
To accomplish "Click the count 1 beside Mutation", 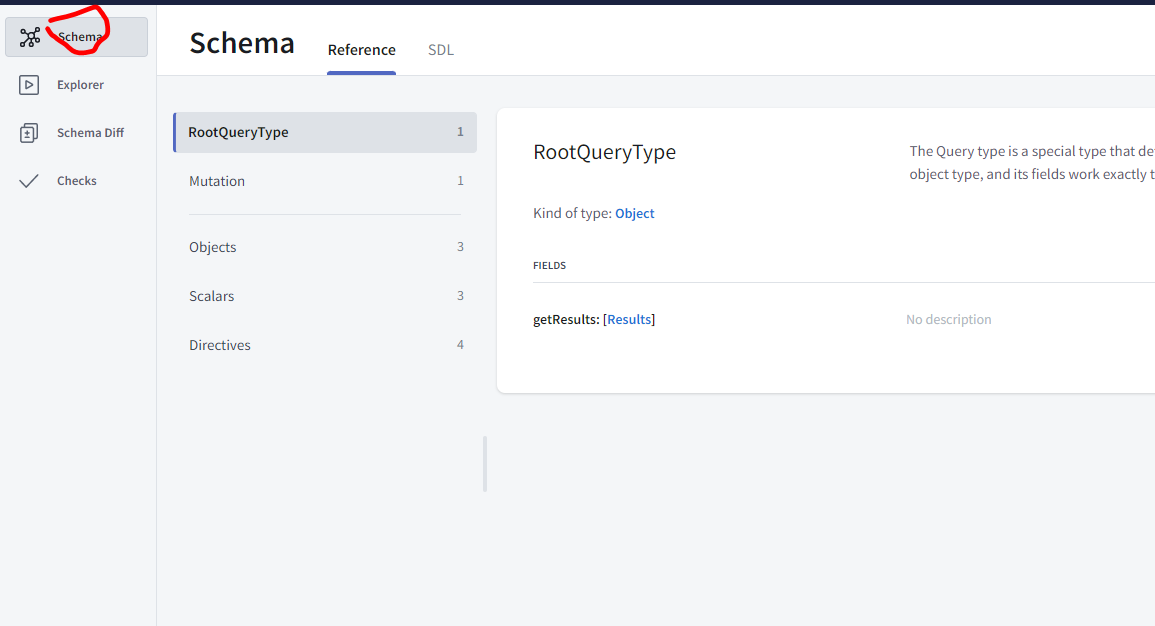I will click(x=460, y=181).
